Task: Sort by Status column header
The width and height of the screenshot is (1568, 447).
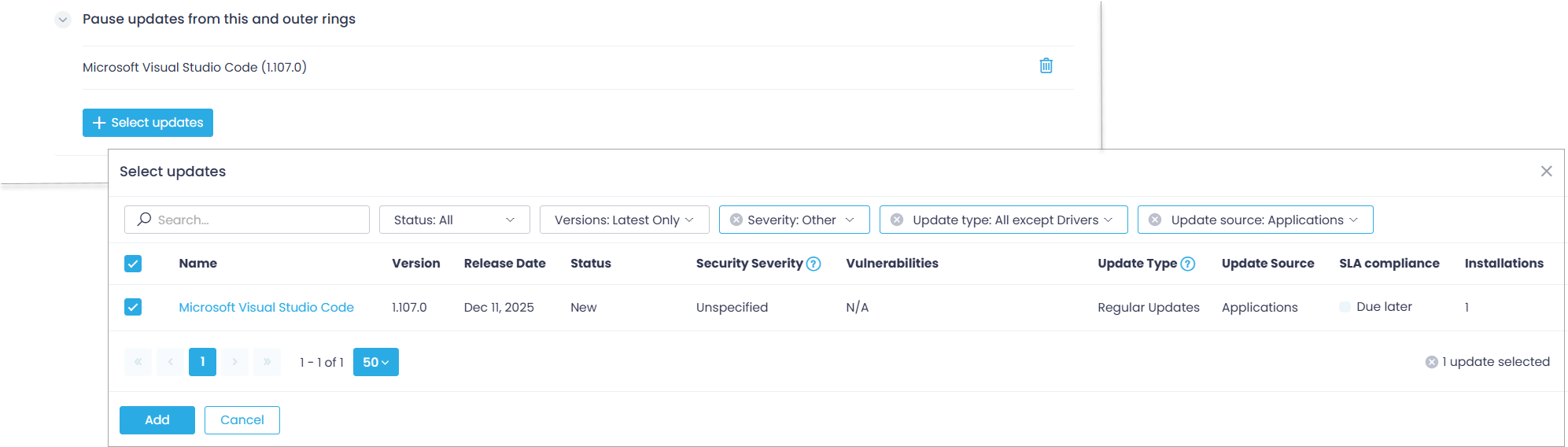Action: (590, 264)
